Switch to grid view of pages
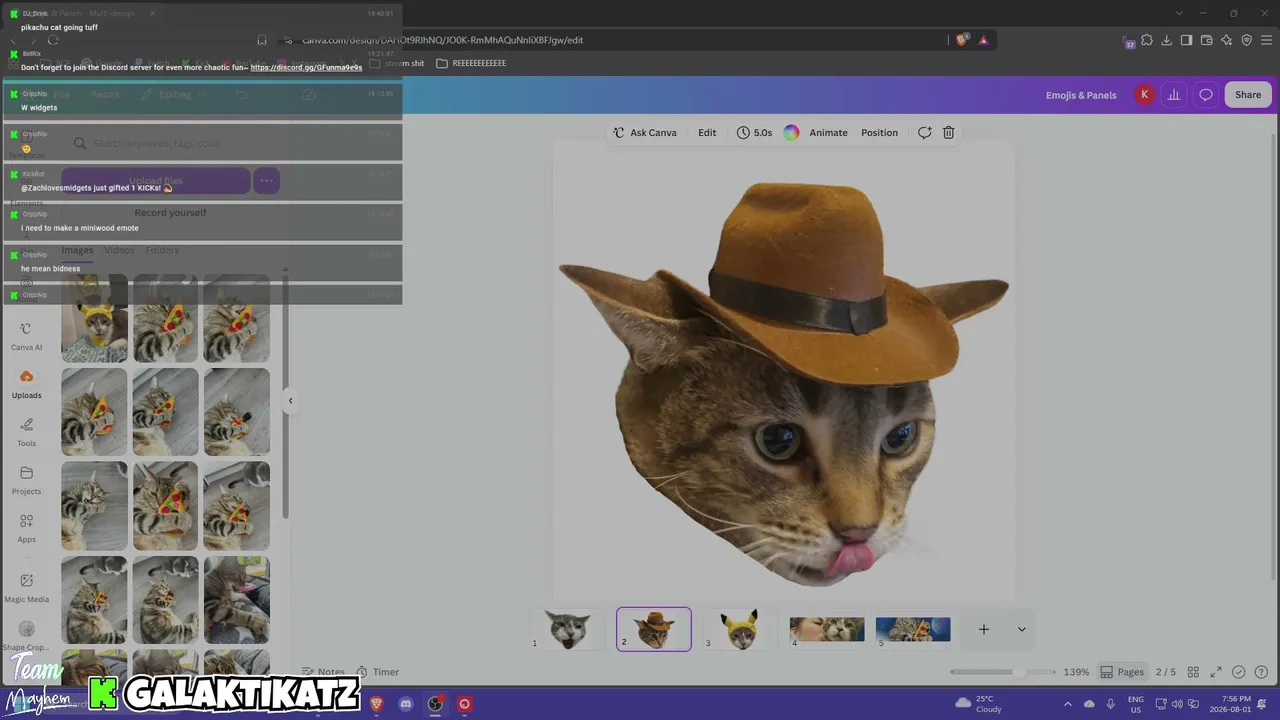 pyautogui.click(x=1193, y=672)
